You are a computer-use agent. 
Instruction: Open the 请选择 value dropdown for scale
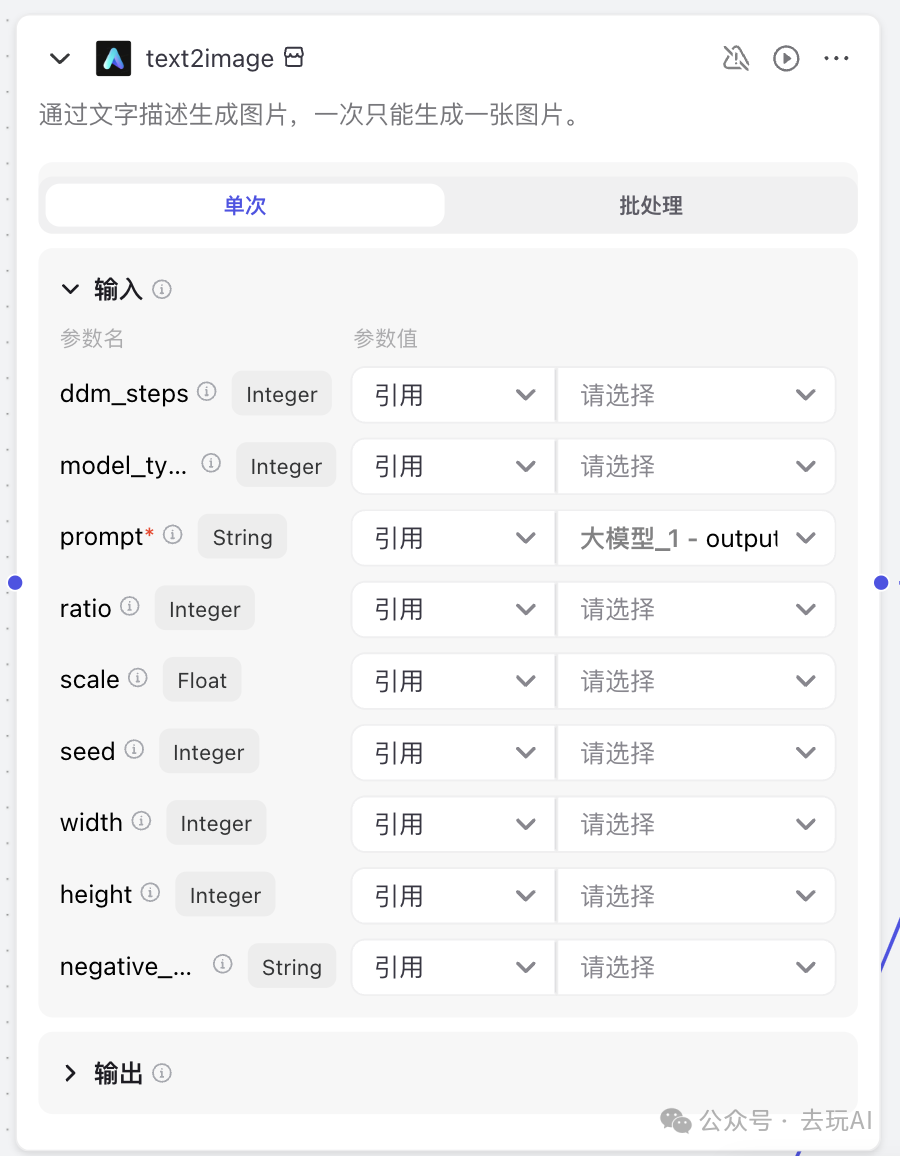[696, 681]
